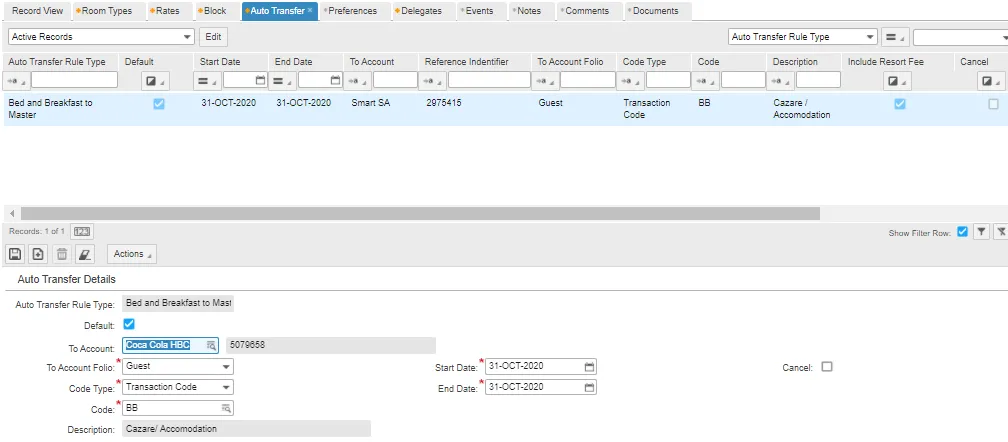This screenshot has width=1008, height=442.
Task: Open calendar in End Date filter field
Action: pos(336,80)
